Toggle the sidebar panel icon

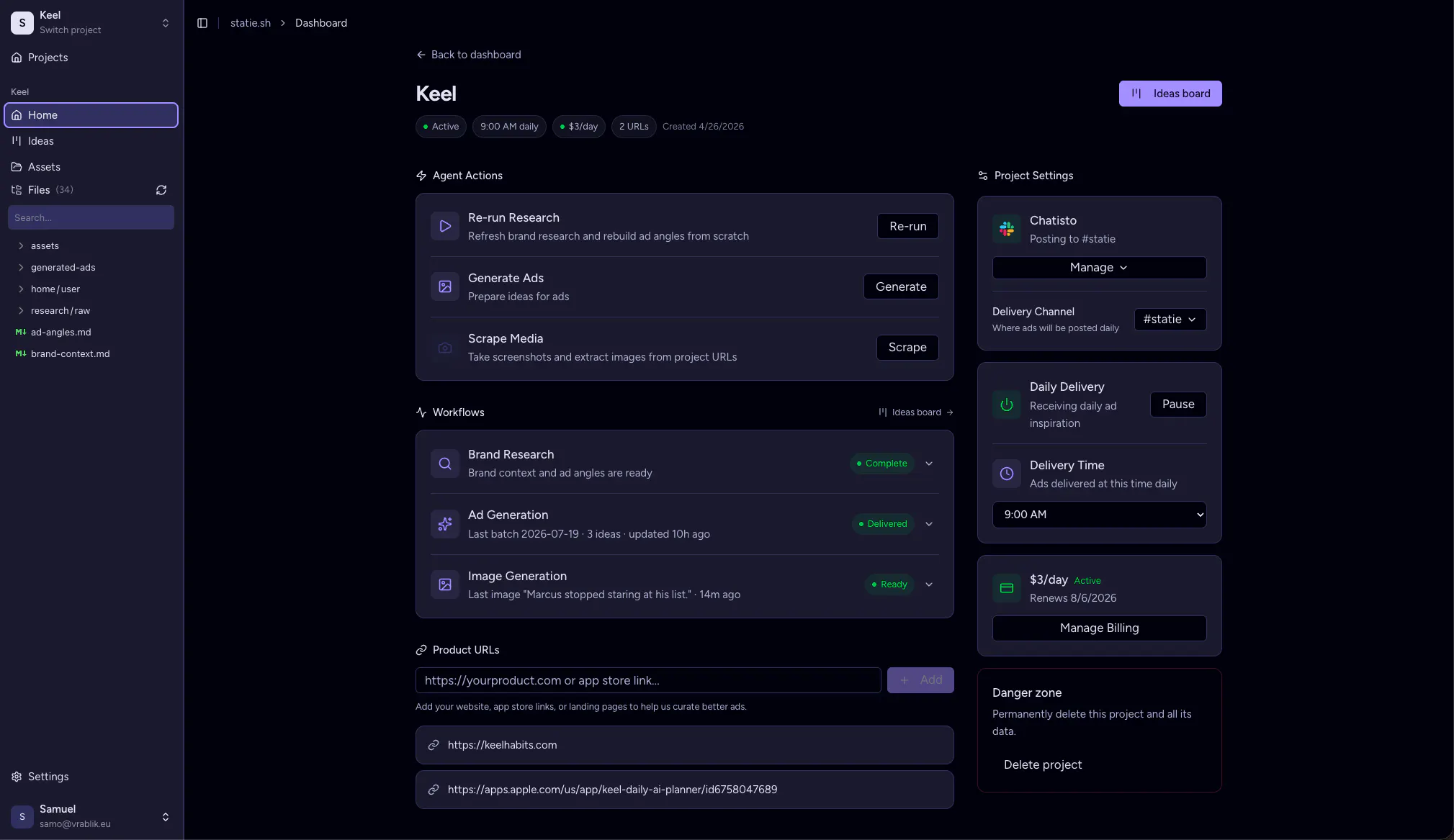click(202, 23)
